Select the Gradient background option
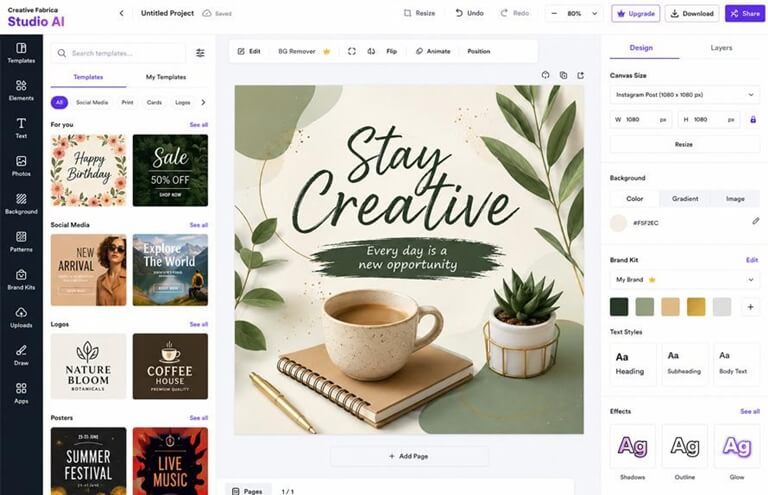 [685, 199]
